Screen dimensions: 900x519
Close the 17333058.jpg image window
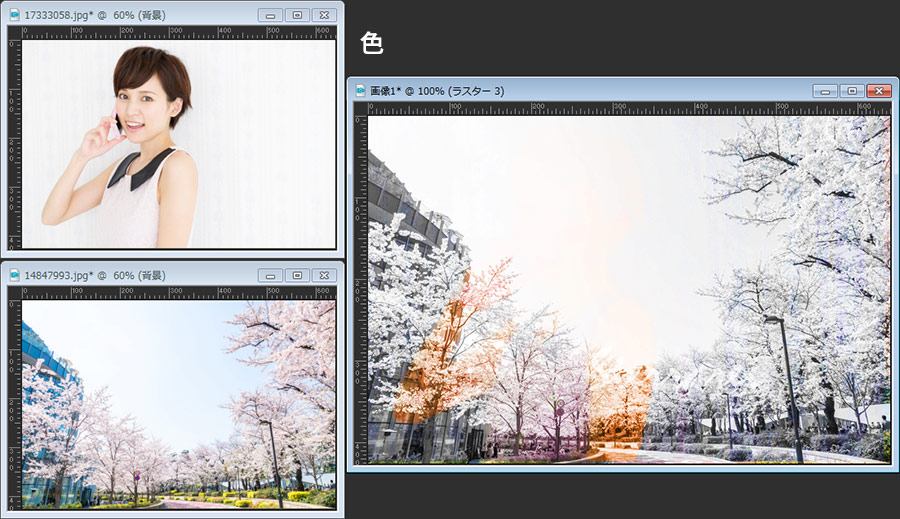point(324,15)
